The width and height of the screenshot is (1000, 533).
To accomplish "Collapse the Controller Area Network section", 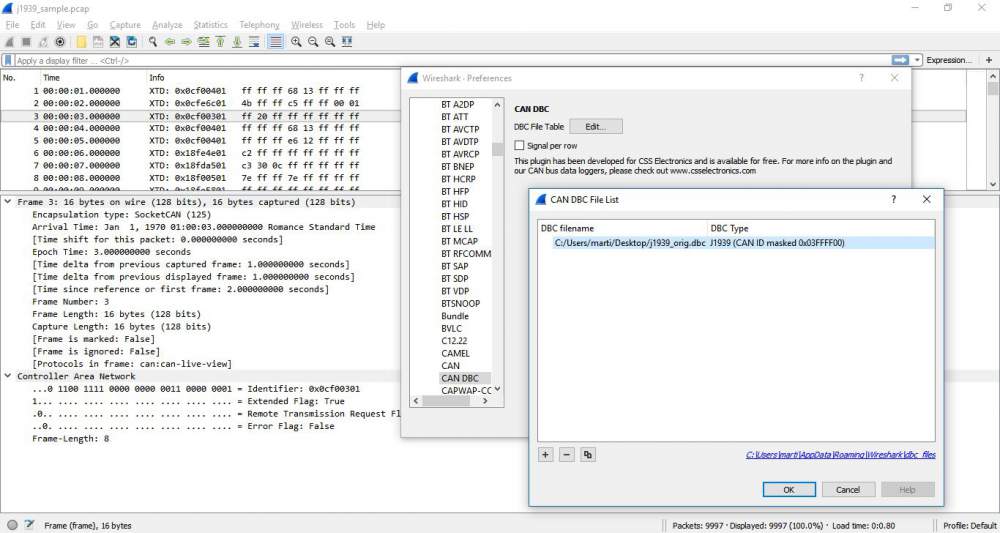I will 8,376.
